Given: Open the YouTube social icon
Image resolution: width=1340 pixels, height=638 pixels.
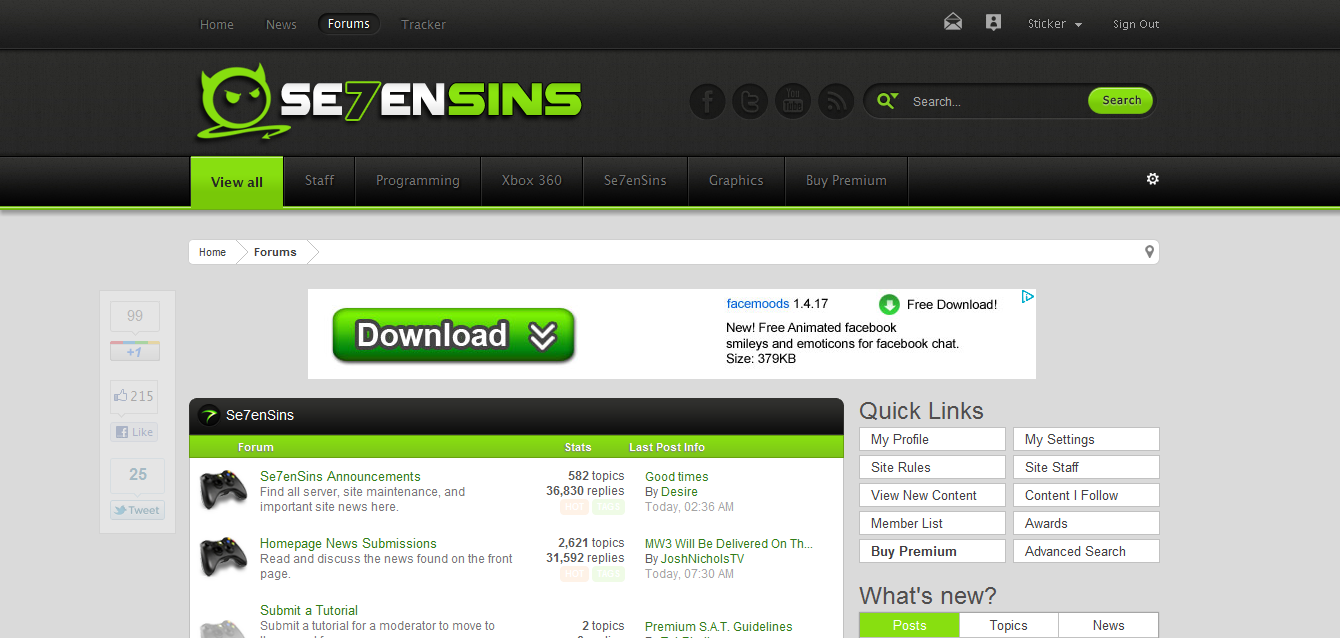Looking at the screenshot, I should [x=793, y=101].
